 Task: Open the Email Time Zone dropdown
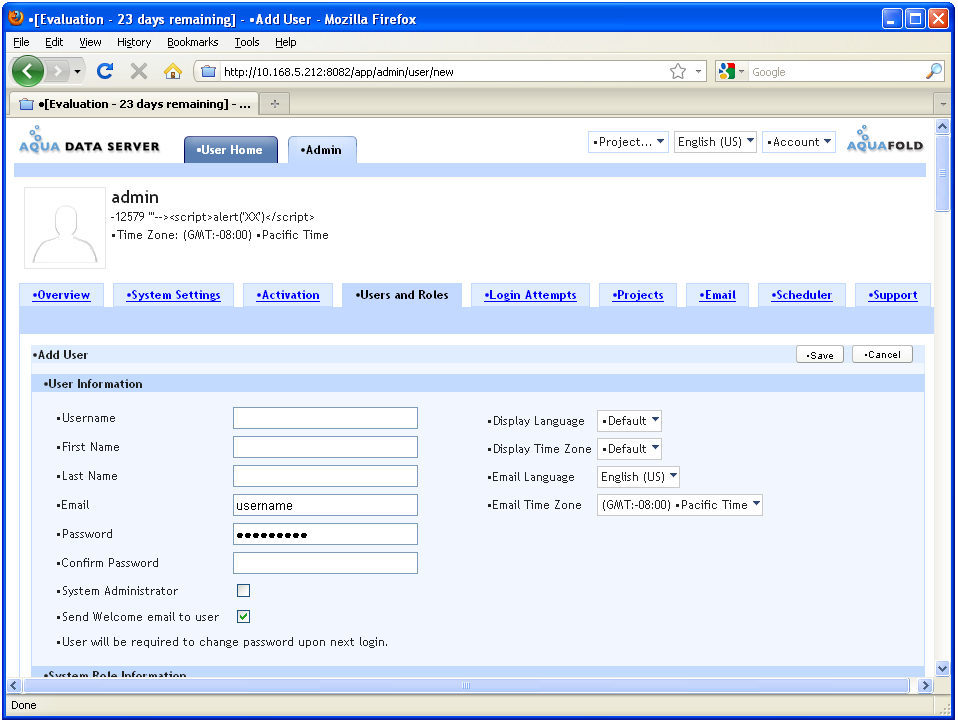[679, 505]
